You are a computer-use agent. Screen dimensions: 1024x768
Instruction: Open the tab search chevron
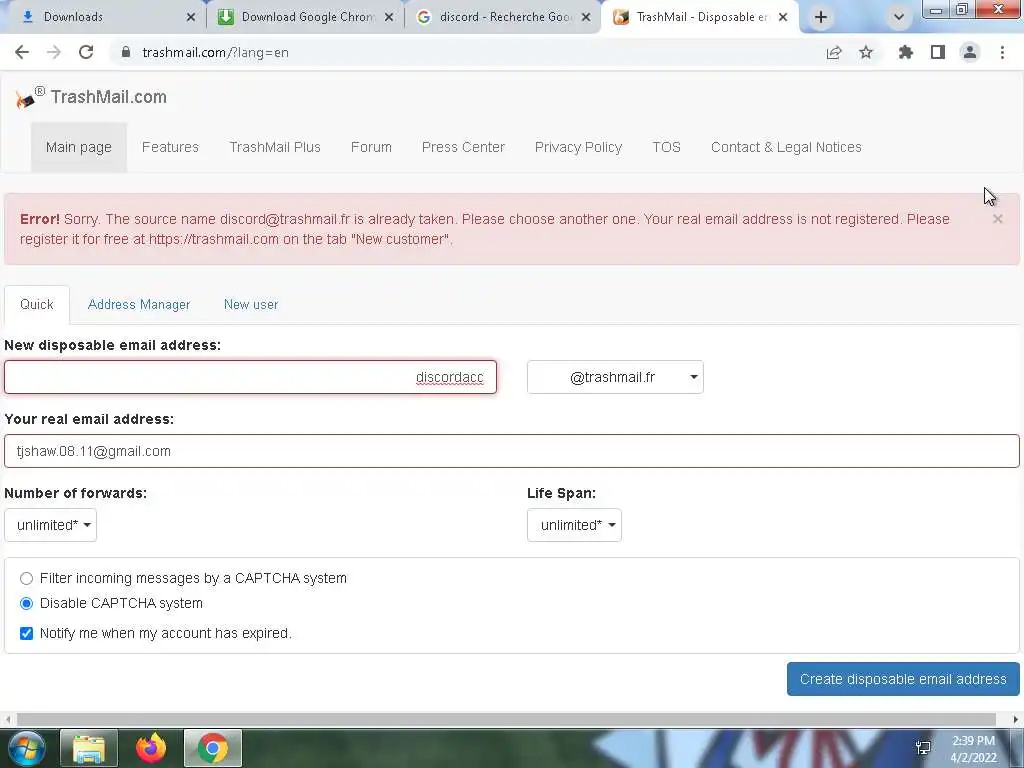tap(899, 17)
